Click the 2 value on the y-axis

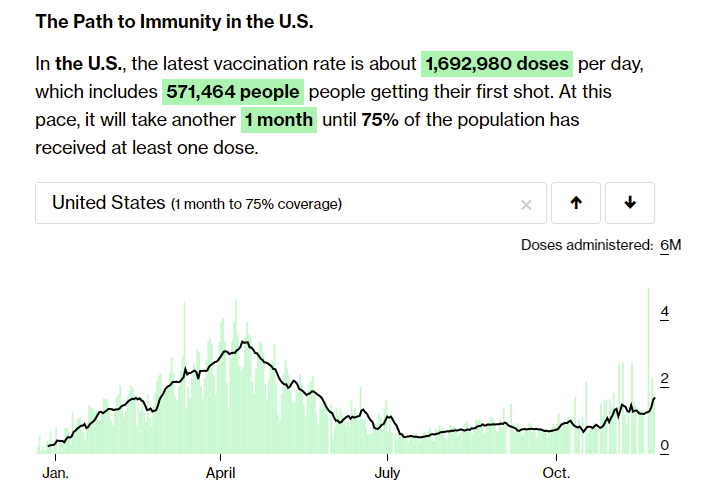click(664, 379)
